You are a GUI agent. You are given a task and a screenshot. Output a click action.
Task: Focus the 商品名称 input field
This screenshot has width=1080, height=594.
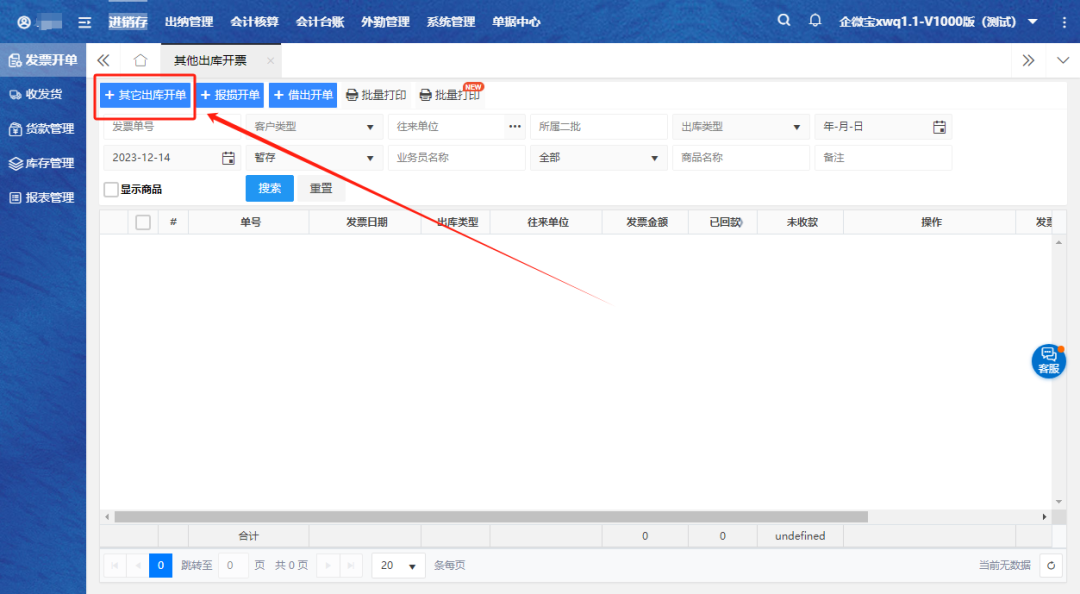coord(740,158)
